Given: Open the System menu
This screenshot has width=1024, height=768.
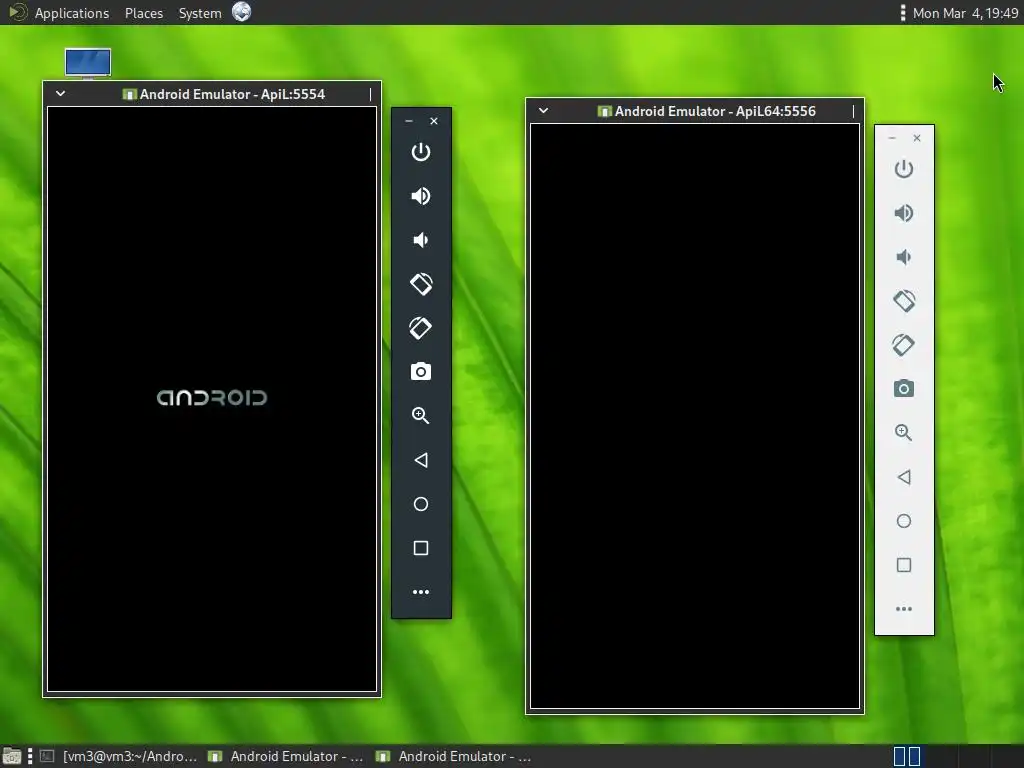Looking at the screenshot, I should pyautogui.click(x=200, y=13).
